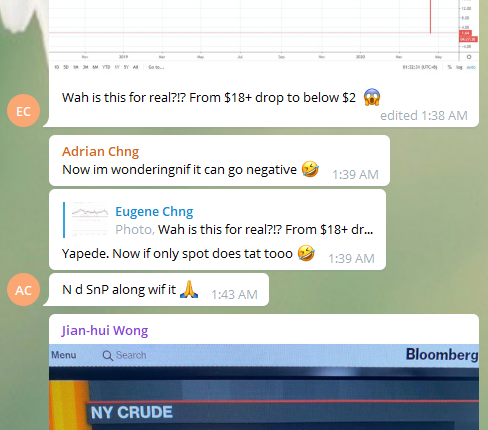
Task: Select the YTD chart range
Action: click(106, 67)
